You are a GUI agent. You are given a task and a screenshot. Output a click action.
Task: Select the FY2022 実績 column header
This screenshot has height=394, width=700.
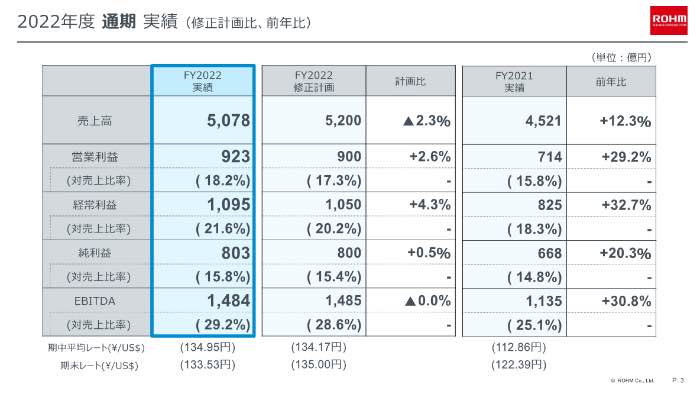(x=203, y=81)
